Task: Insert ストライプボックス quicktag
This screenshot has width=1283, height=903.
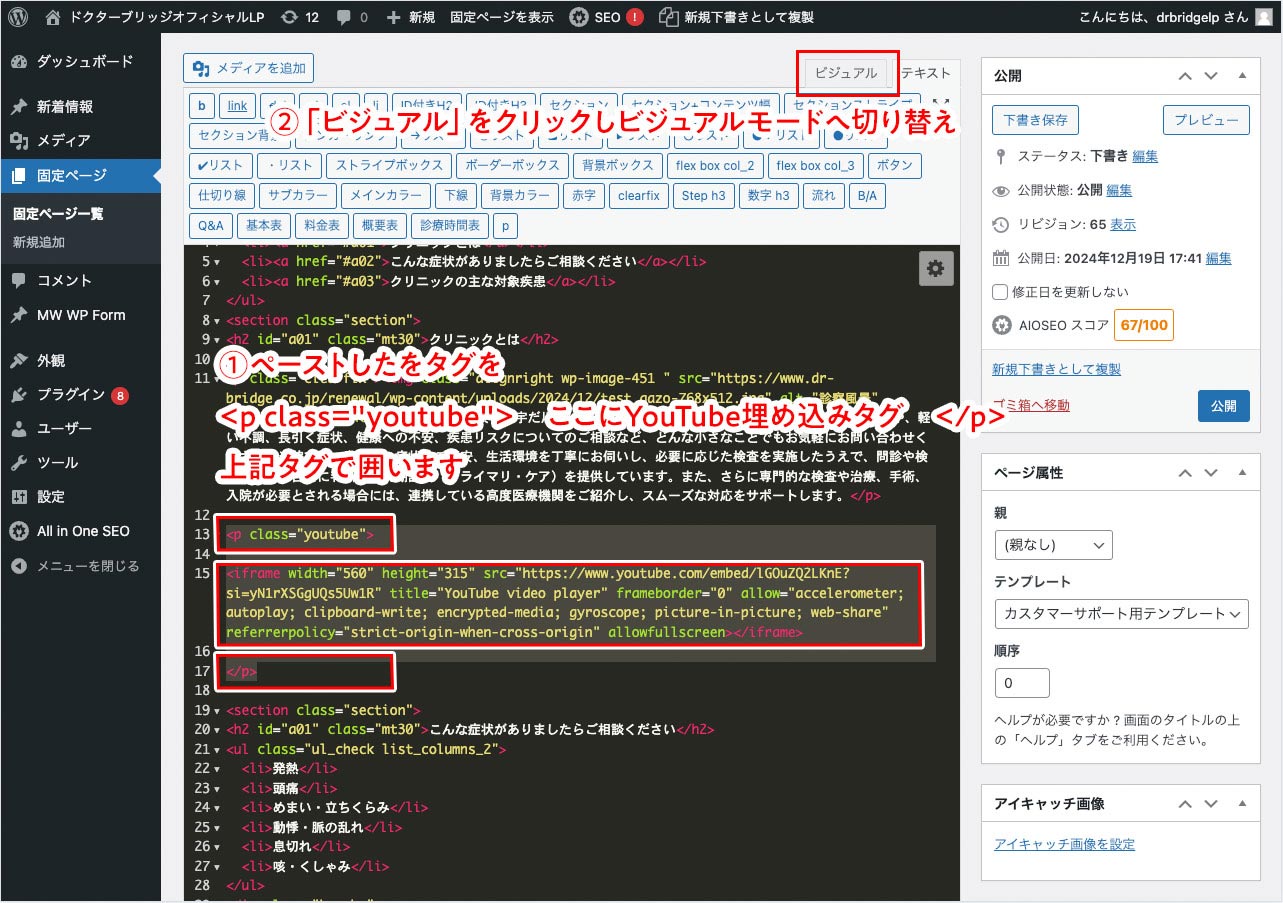Action: pyautogui.click(x=388, y=166)
